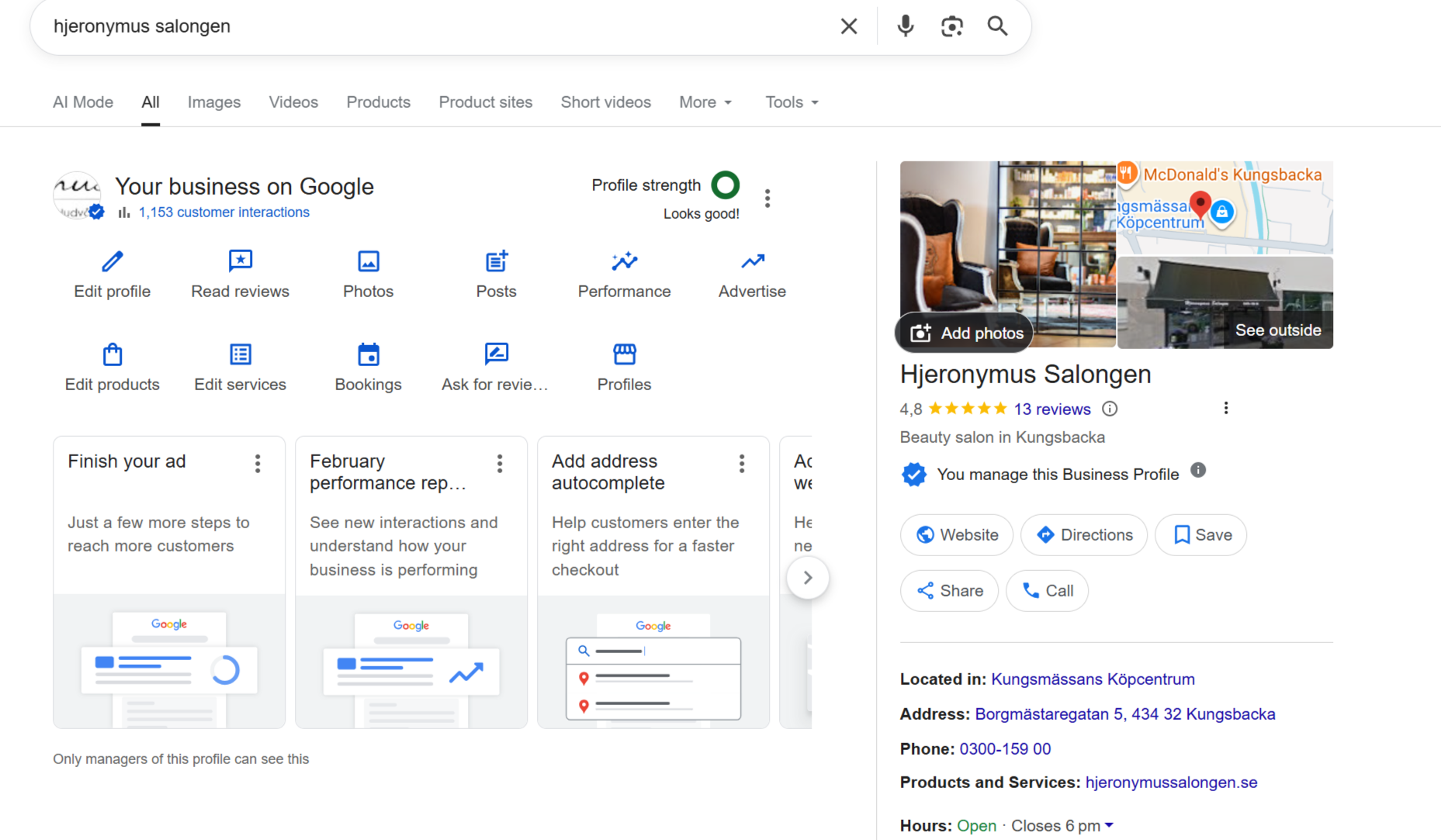This screenshot has height=840, width=1441.
Task: Open hjeronymussalongen.se link
Action: coord(1172,783)
